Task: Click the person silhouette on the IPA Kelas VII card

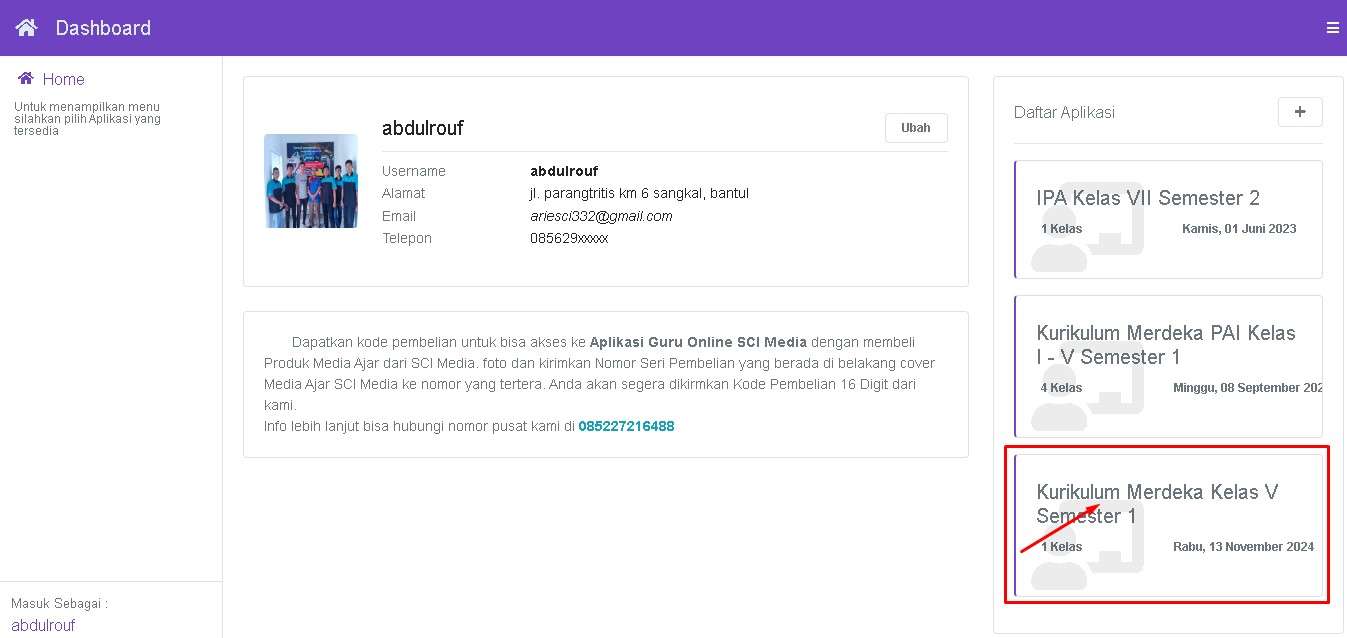Action: [1058, 247]
